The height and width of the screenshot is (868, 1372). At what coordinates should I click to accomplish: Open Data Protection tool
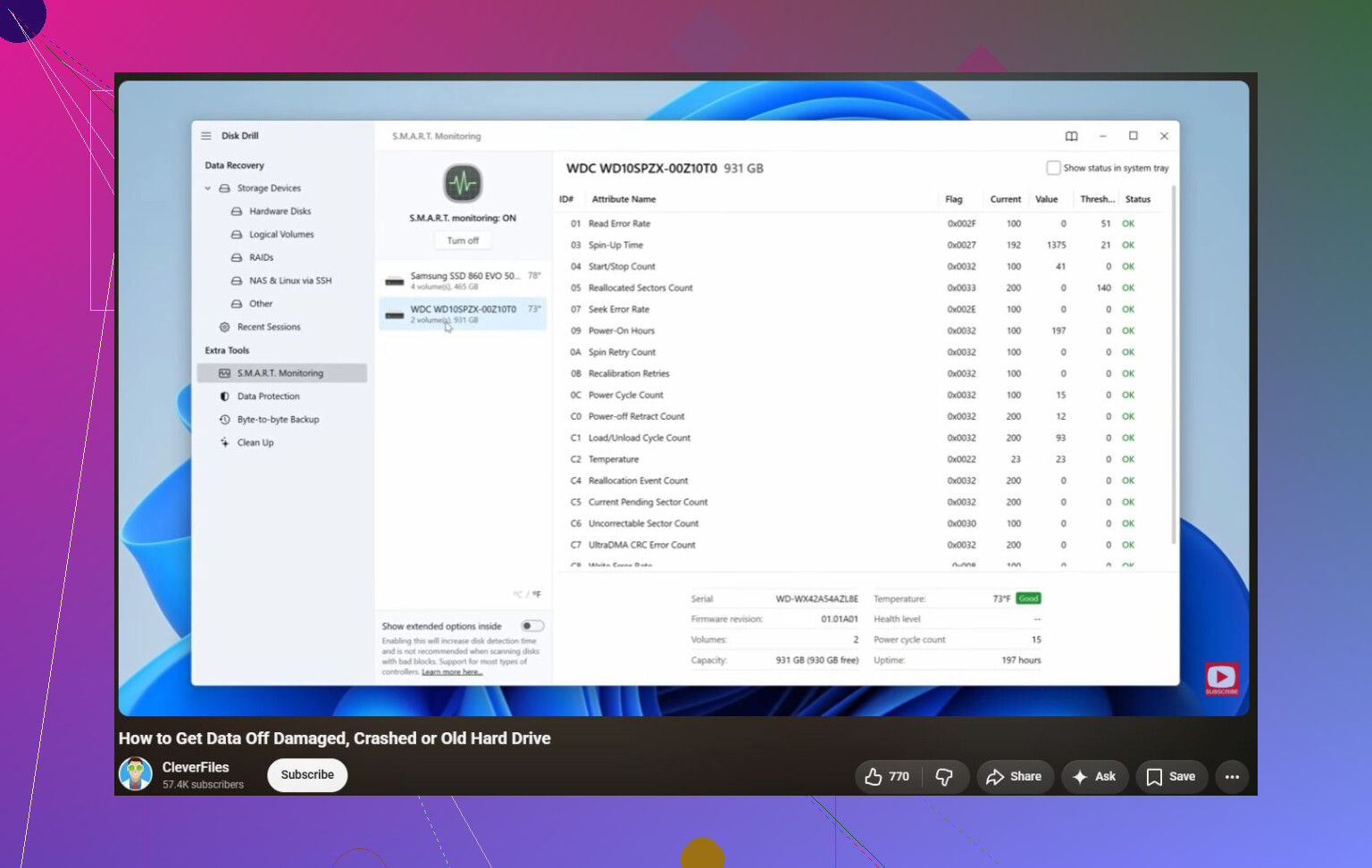[x=268, y=396]
